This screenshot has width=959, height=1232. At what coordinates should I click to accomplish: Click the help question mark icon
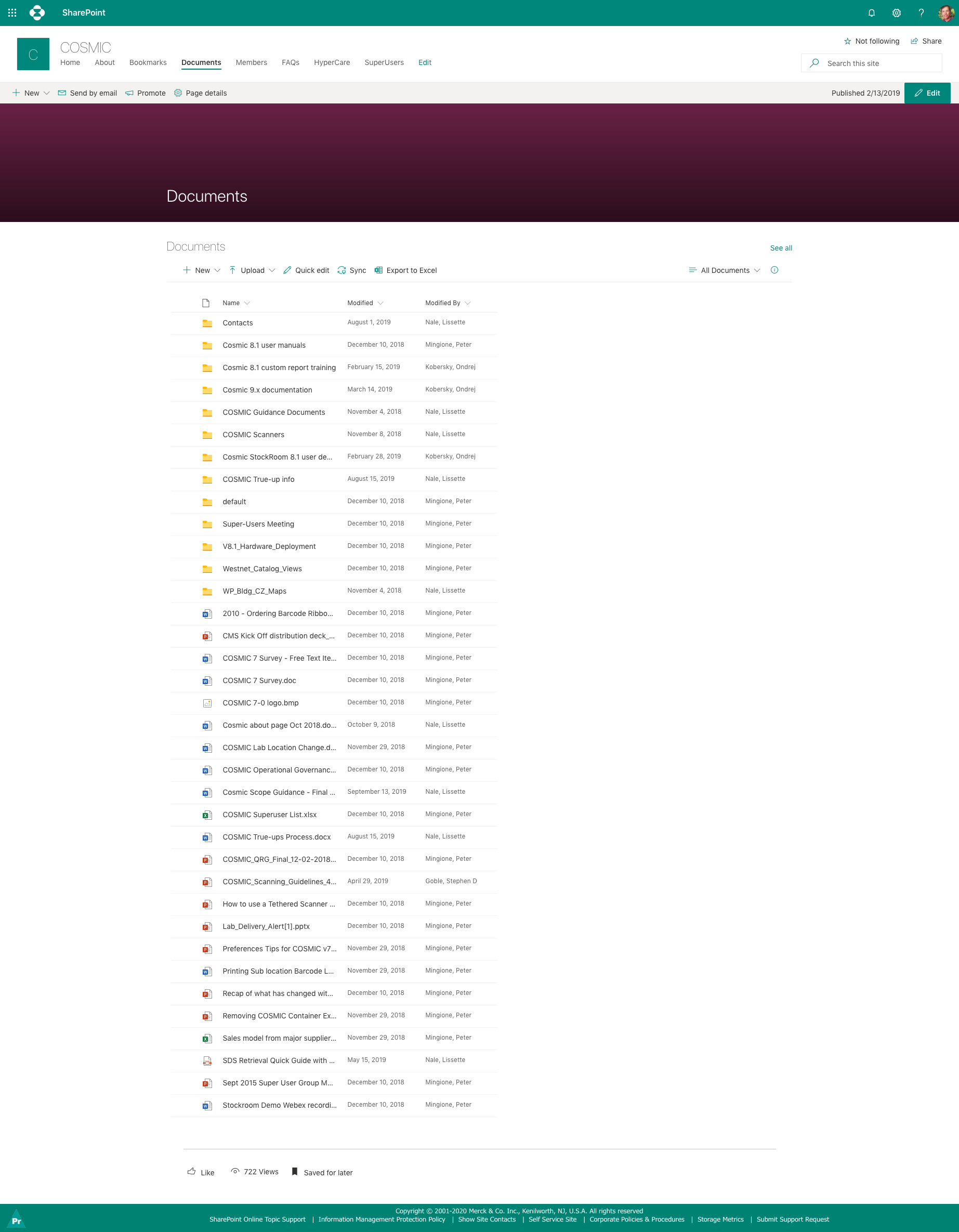[x=921, y=13]
